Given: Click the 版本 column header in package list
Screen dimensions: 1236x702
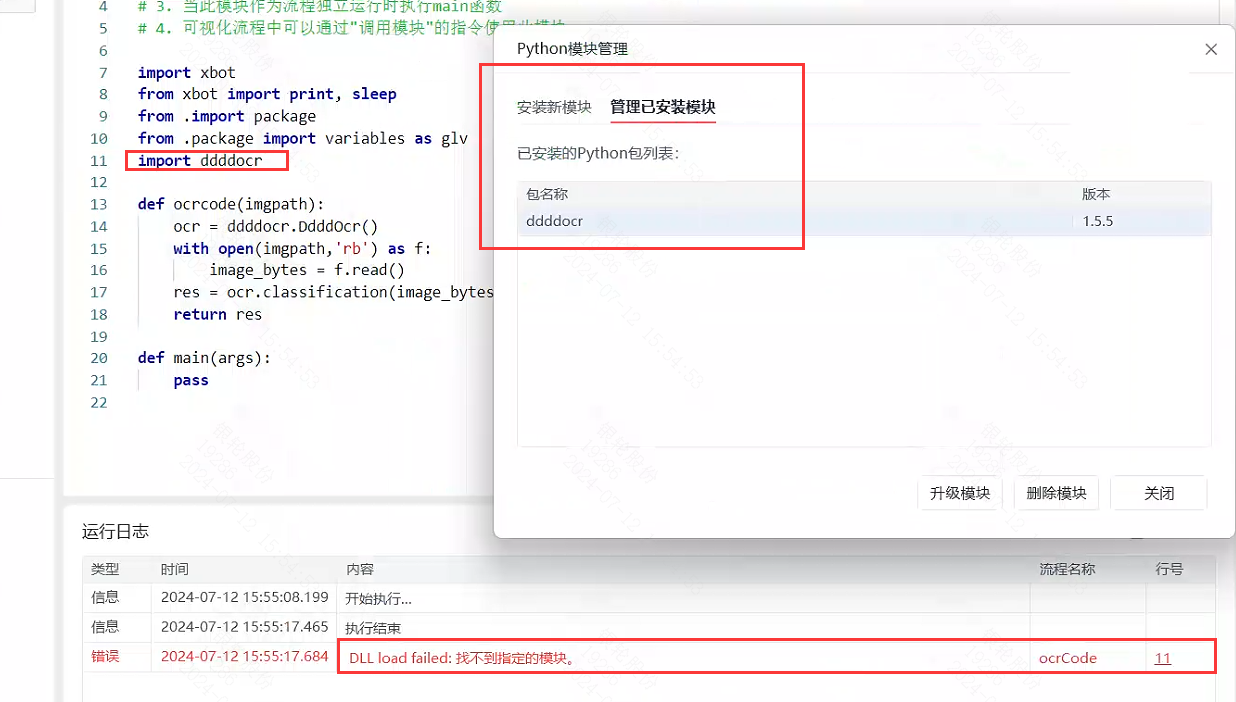Looking at the screenshot, I should click(1096, 194).
